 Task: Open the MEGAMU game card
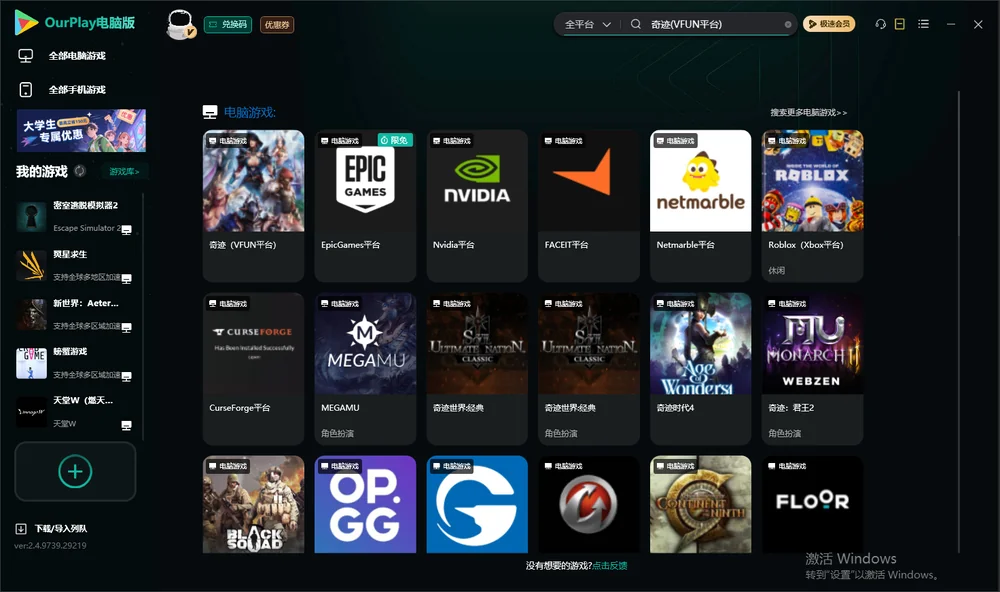[x=365, y=368]
